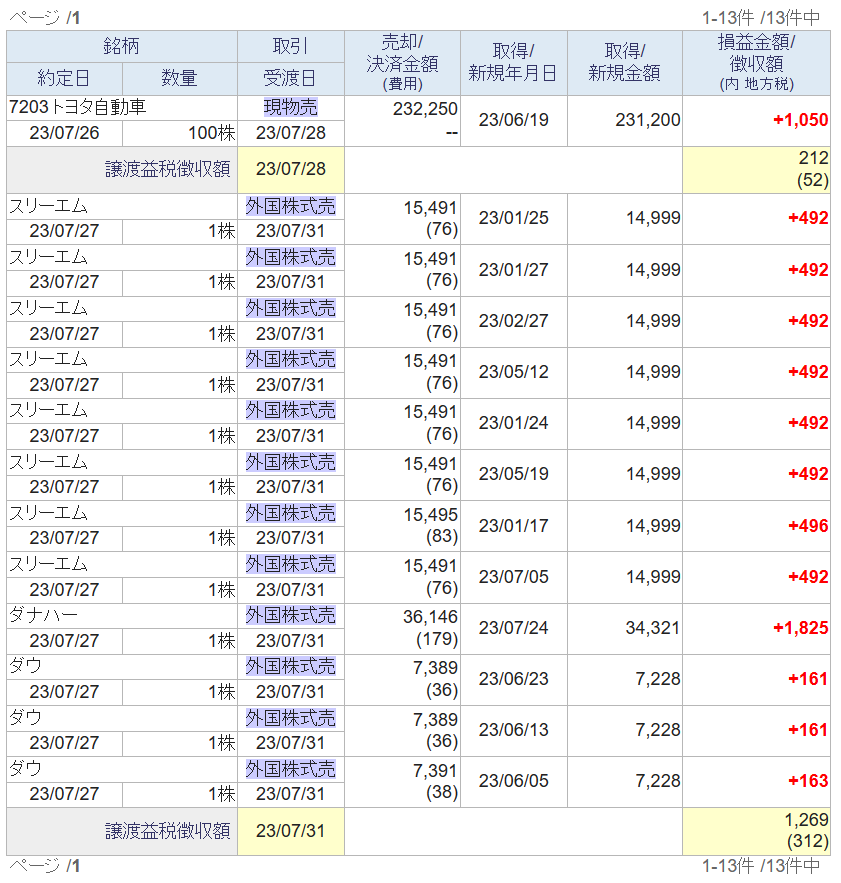
Task: Click the local tax value (52)
Action: [812, 180]
